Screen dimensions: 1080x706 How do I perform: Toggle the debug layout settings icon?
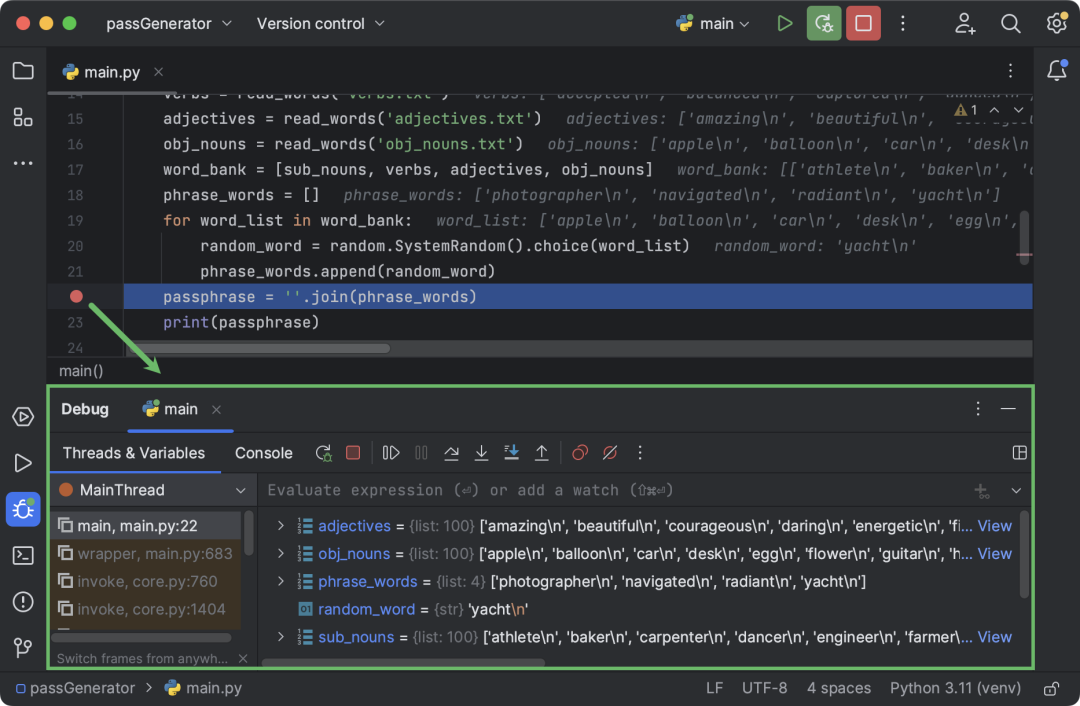pyautogui.click(x=1020, y=453)
